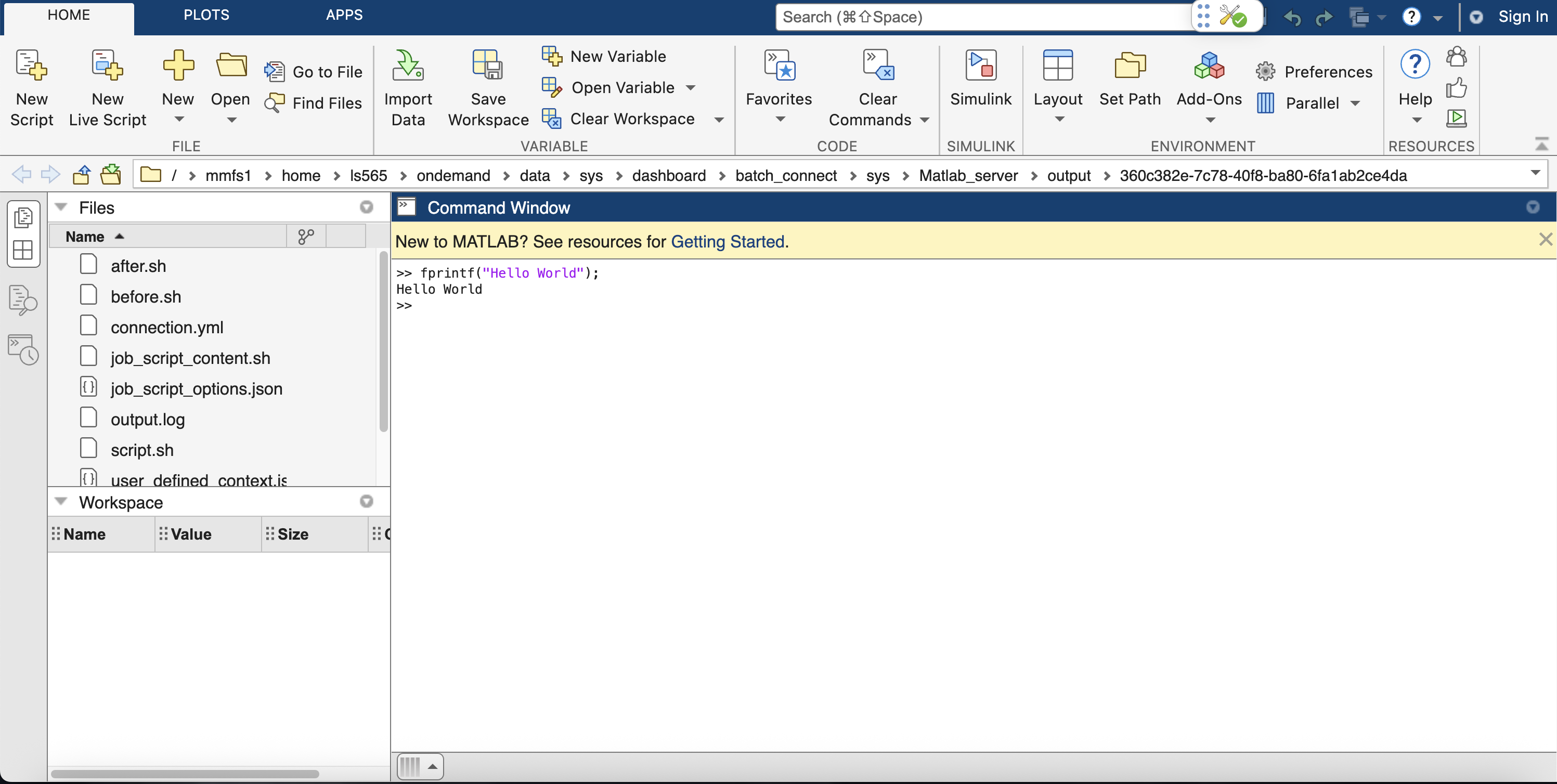Click Go to File

pyautogui.click(x=314, y=71)
